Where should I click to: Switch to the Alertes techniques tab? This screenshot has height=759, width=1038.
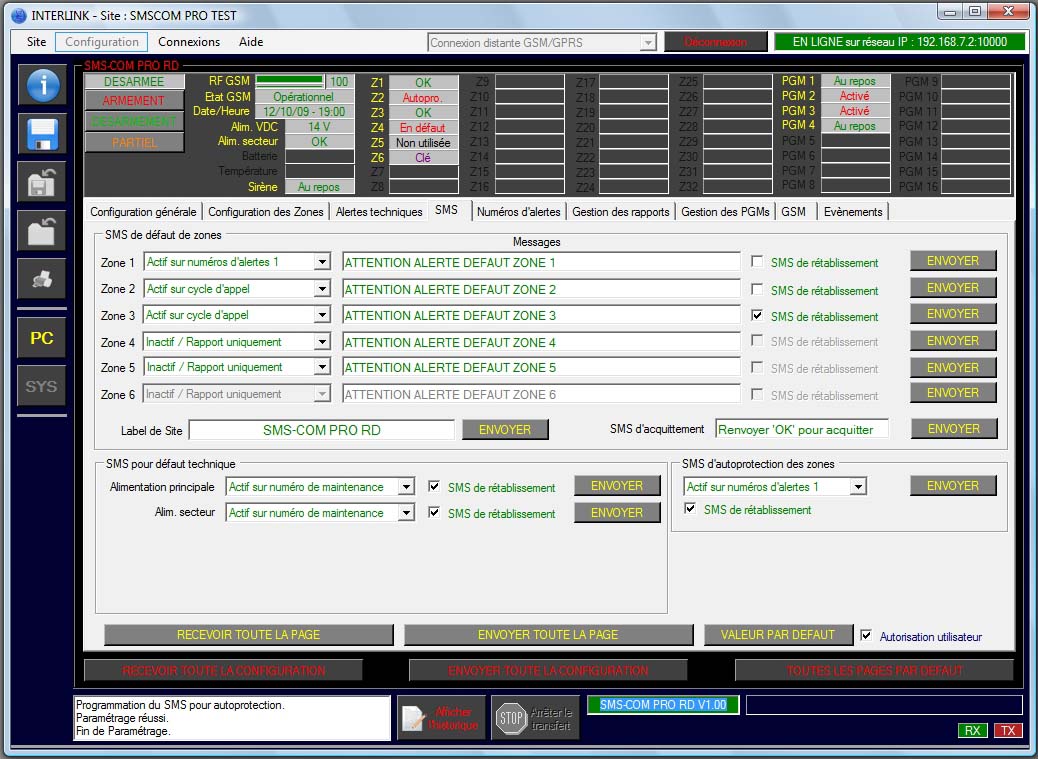(x=379, y=212)
